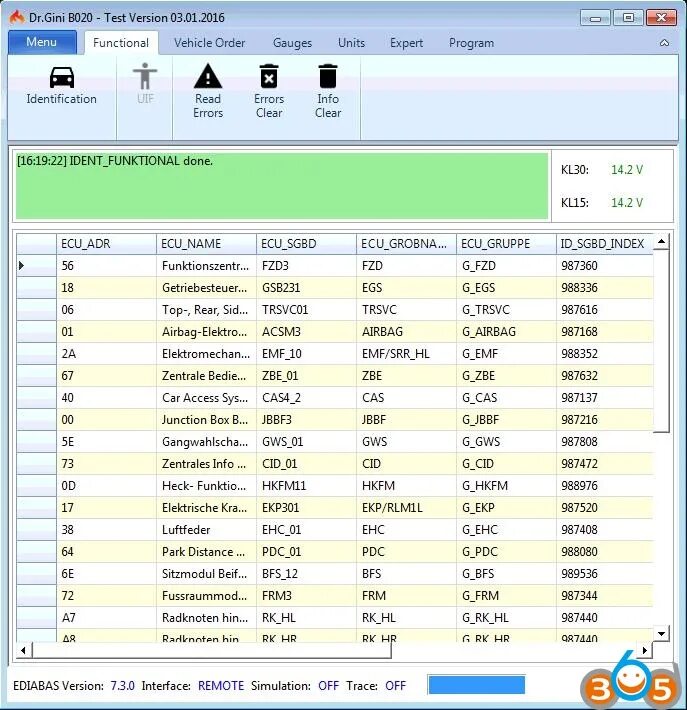This screenshot has height=710, width=687.
Task: Click the Trace OFF value
Action: (x=395, y=686)
